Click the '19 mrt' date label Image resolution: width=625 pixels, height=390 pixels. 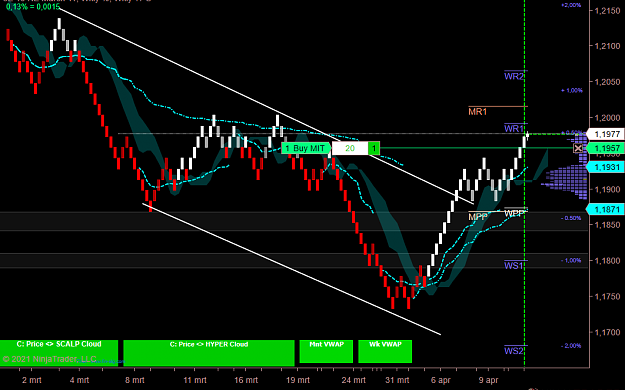[x=298, y=380]
